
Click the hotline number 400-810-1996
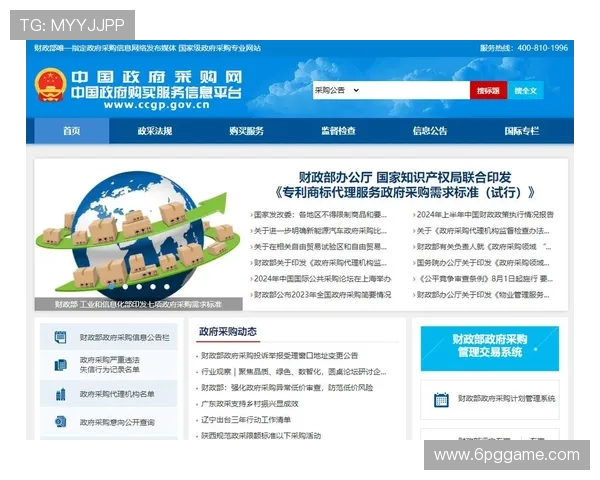click(543, 48)
